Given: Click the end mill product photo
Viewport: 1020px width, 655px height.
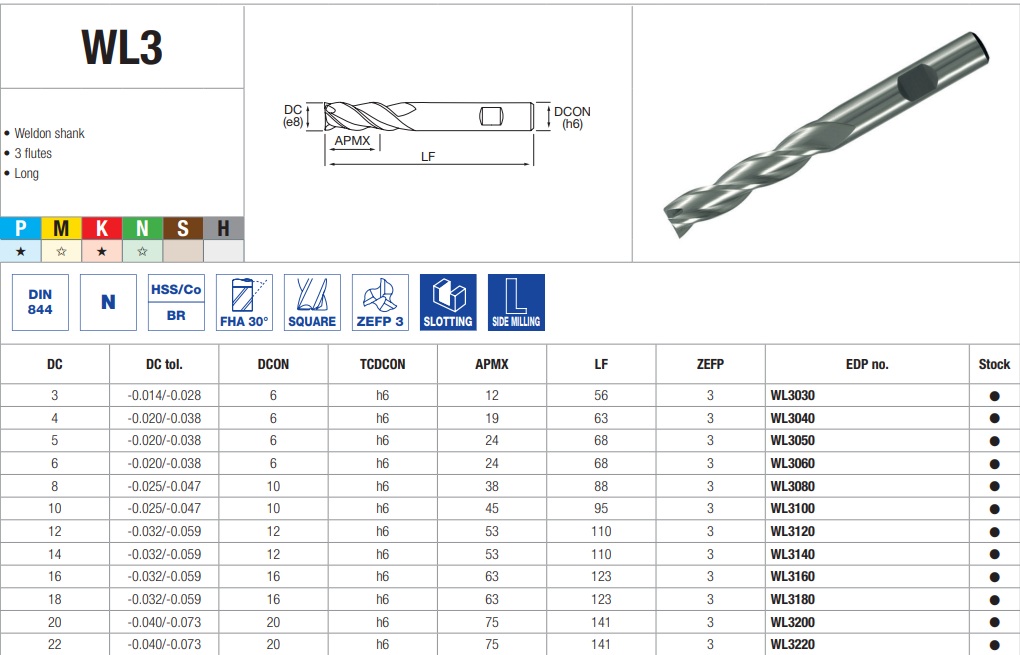Looking at the screenshot, I should click(x=826, y=134).
